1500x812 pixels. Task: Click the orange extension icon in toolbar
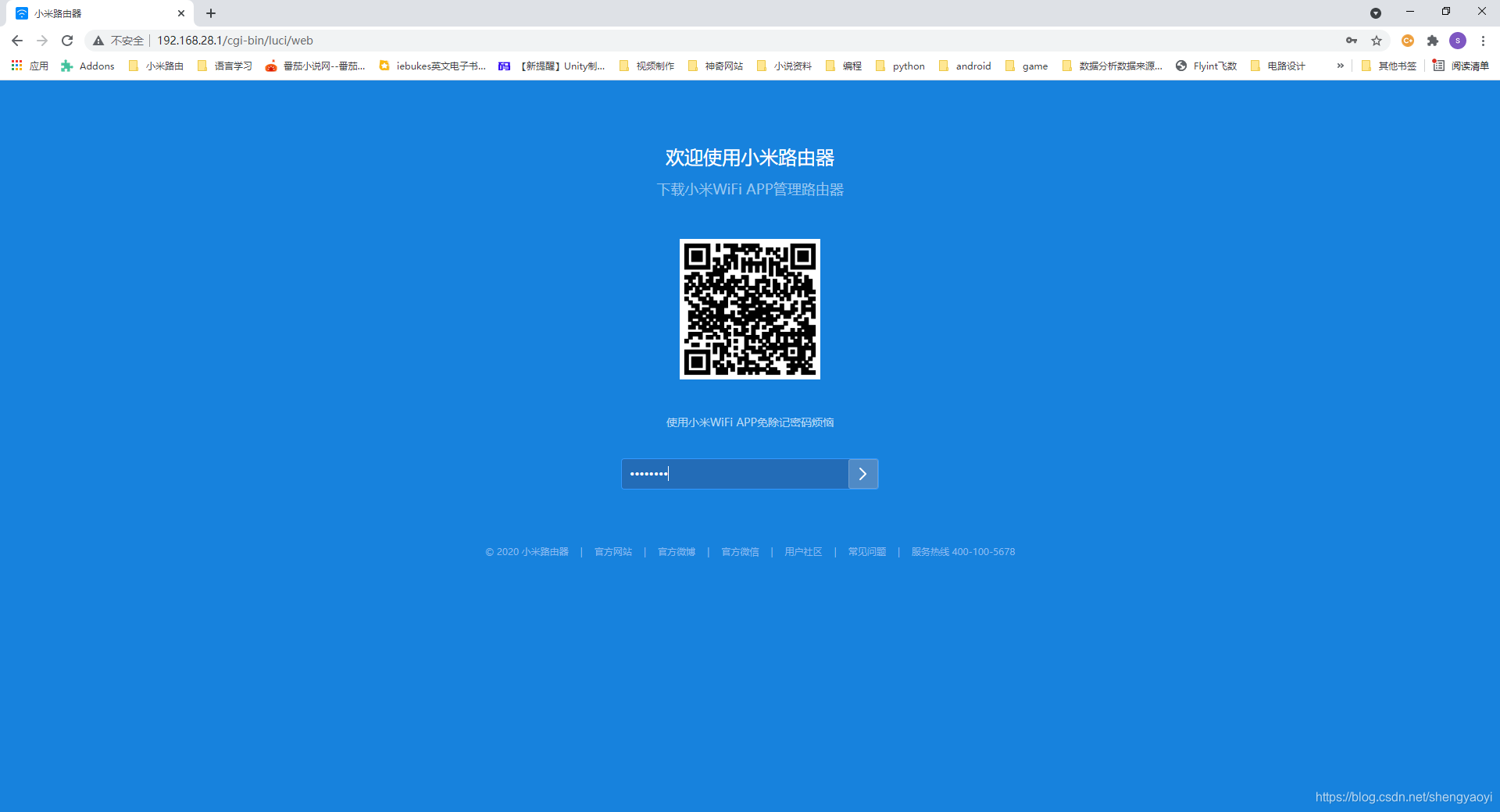coord(1408,41)
